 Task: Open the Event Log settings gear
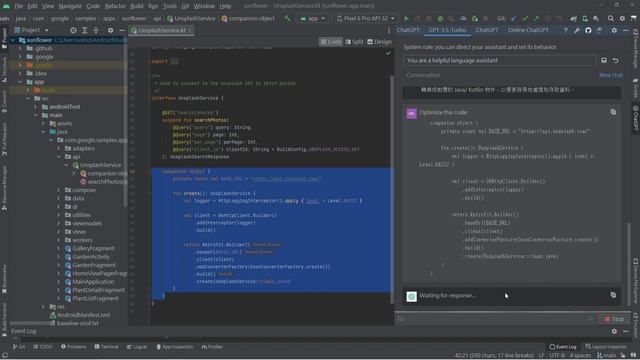coord(614,331)
